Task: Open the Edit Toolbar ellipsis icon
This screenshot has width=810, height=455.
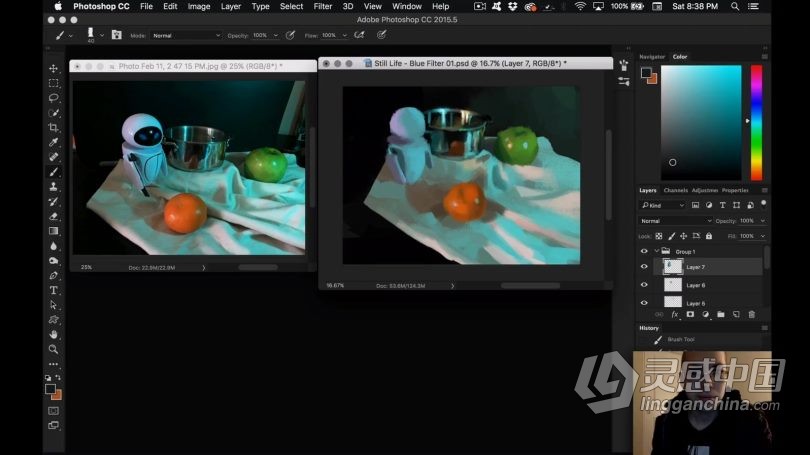Action: tap(53, 364)
